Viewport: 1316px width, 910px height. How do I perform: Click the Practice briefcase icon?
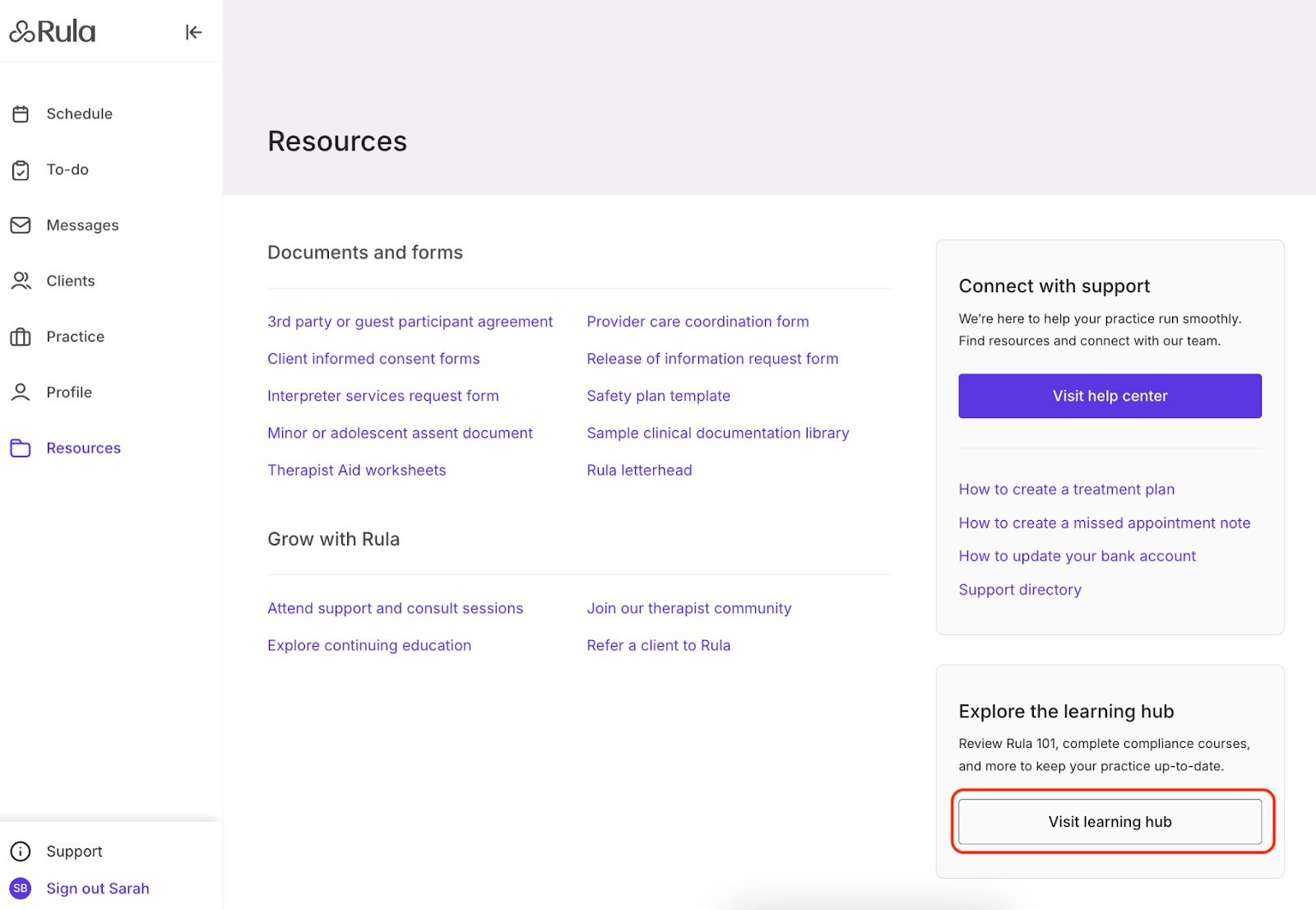pyautogui.click(x=21, y=337)
